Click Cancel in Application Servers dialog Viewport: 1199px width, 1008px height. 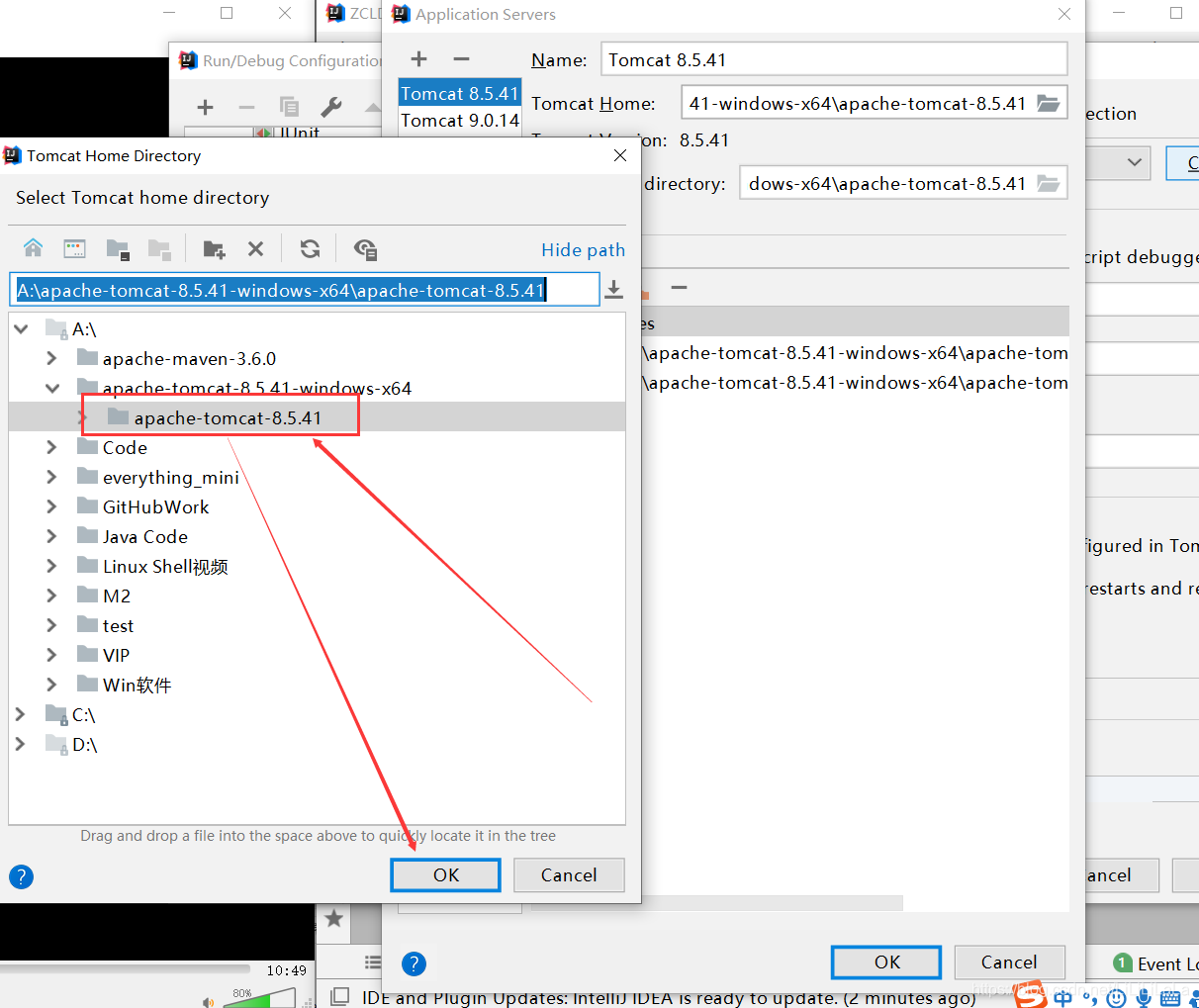point(1009,962)
